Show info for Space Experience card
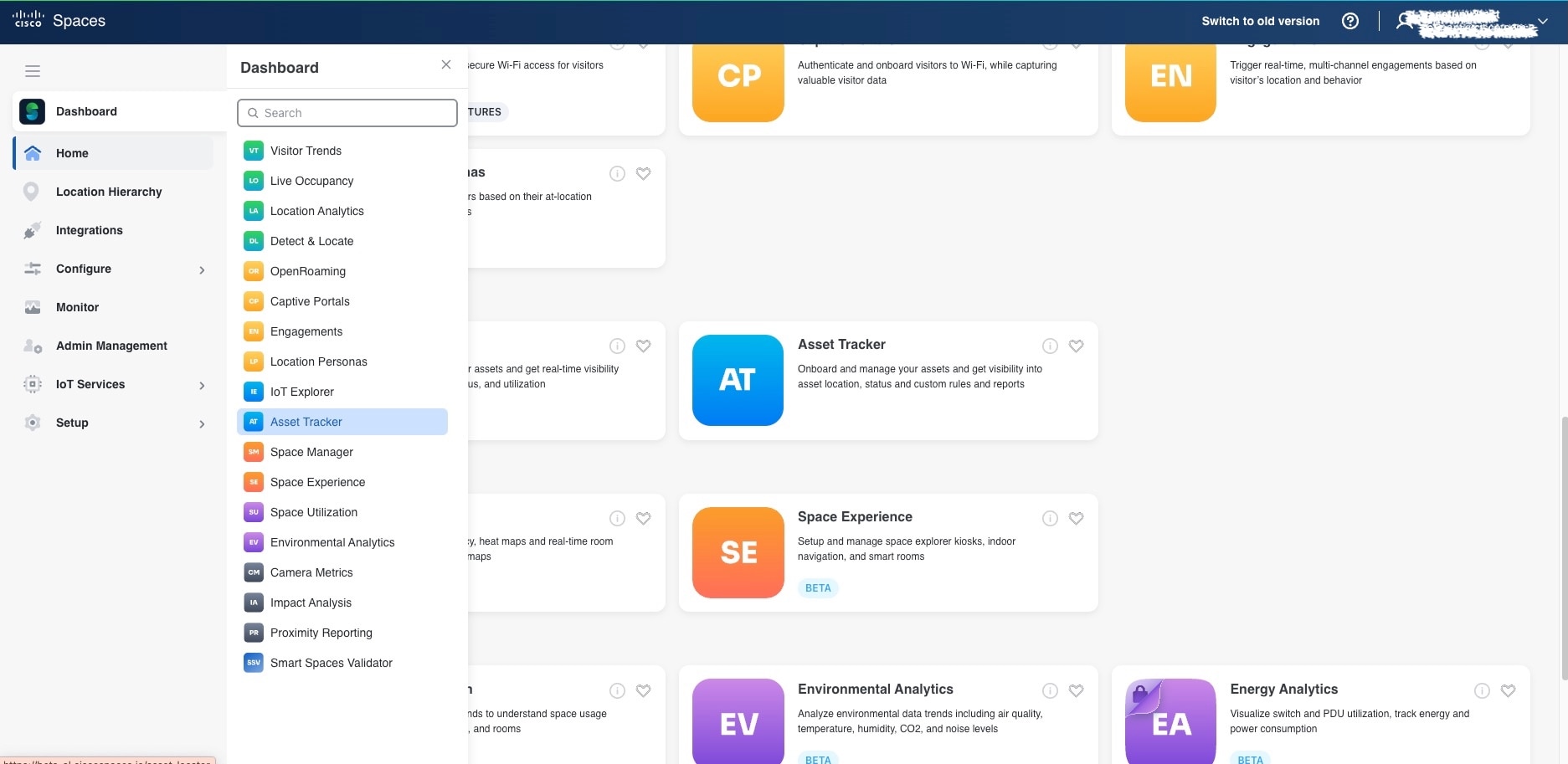This screenshot has height=764, width=1568. click(1050, 519)
